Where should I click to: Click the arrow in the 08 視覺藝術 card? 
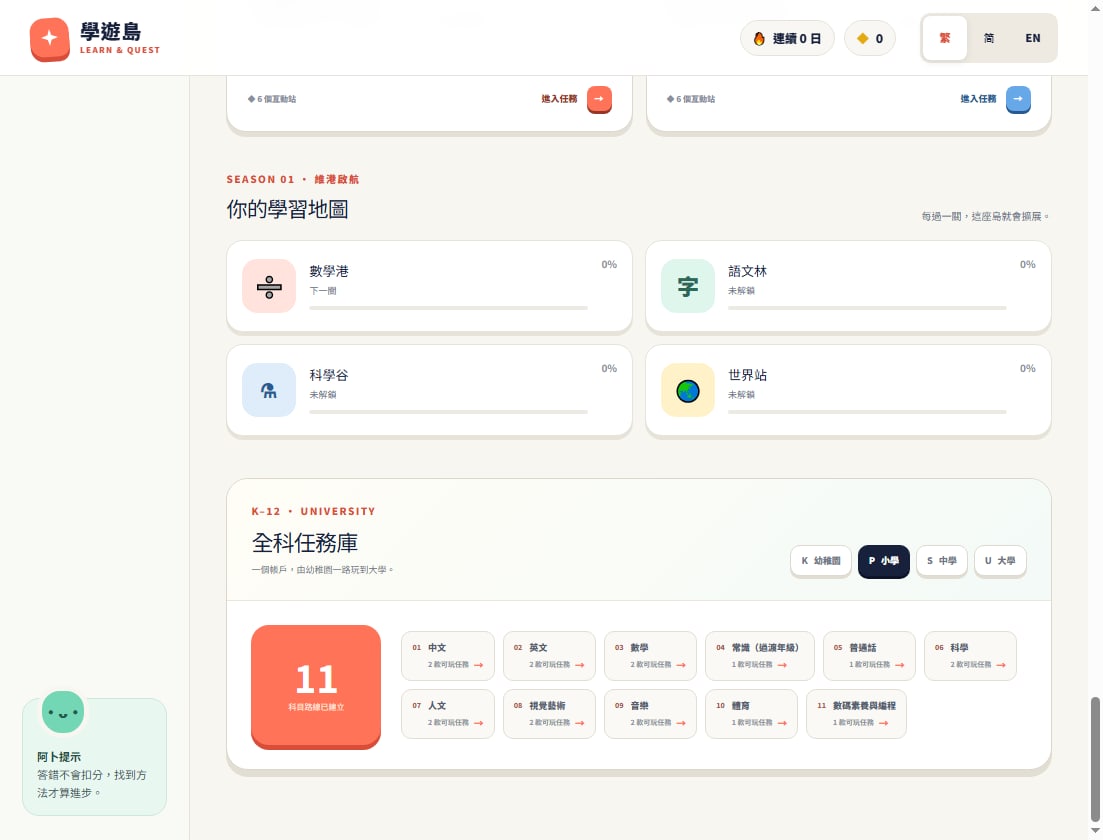point(580,723)
